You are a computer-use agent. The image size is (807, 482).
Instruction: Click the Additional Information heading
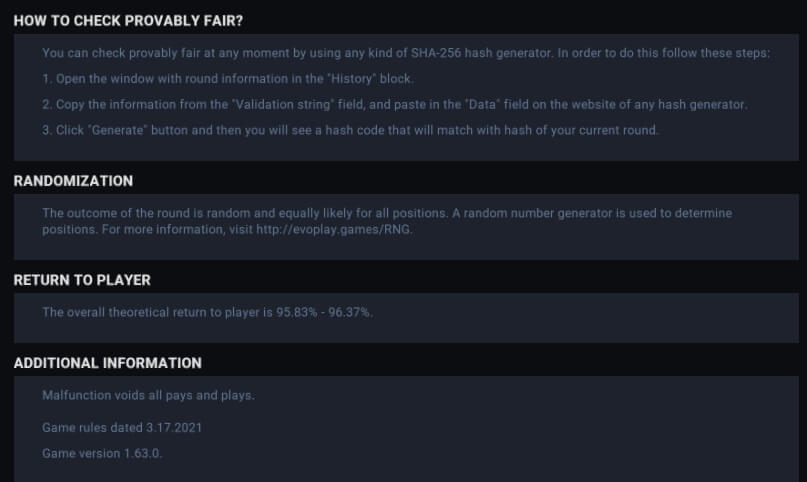point(108,363)
